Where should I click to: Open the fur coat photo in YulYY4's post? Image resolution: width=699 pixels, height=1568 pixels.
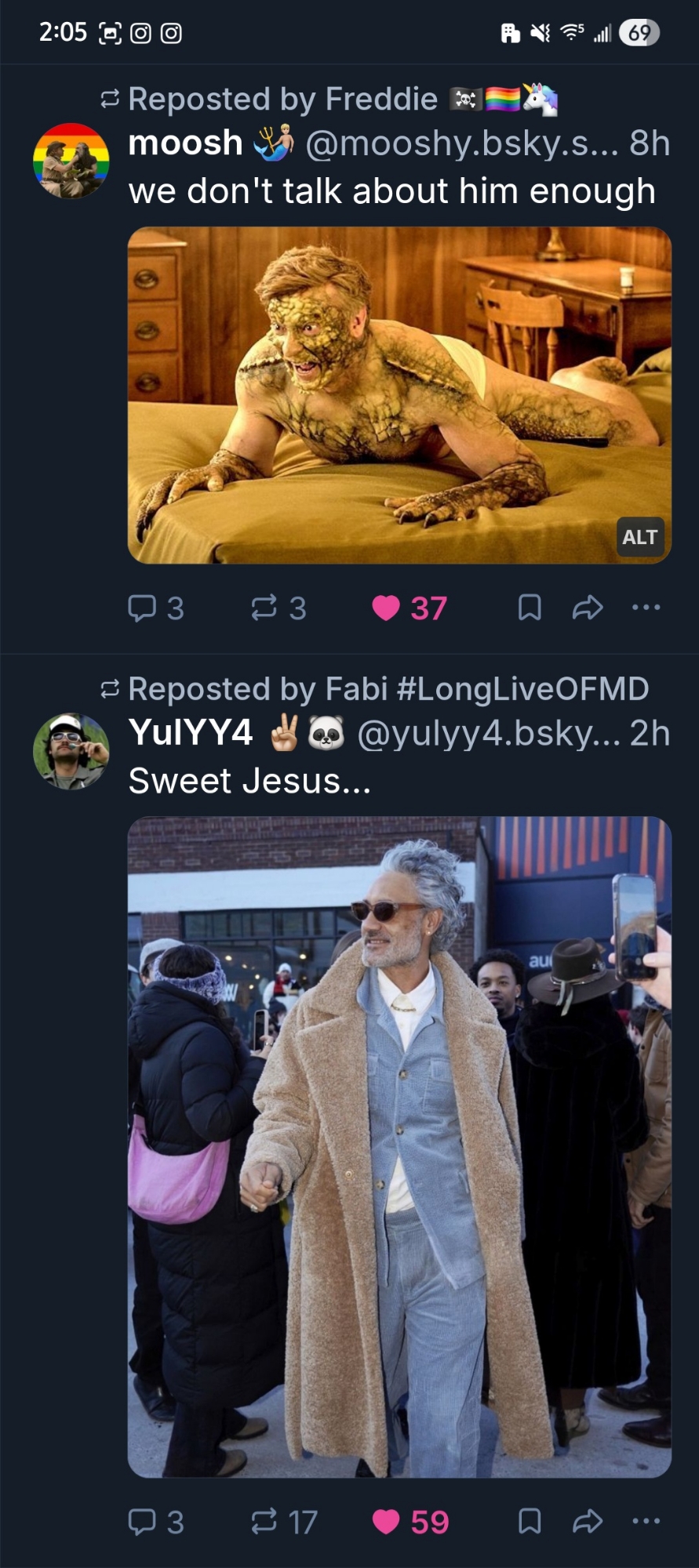[x=399, y=1146]
